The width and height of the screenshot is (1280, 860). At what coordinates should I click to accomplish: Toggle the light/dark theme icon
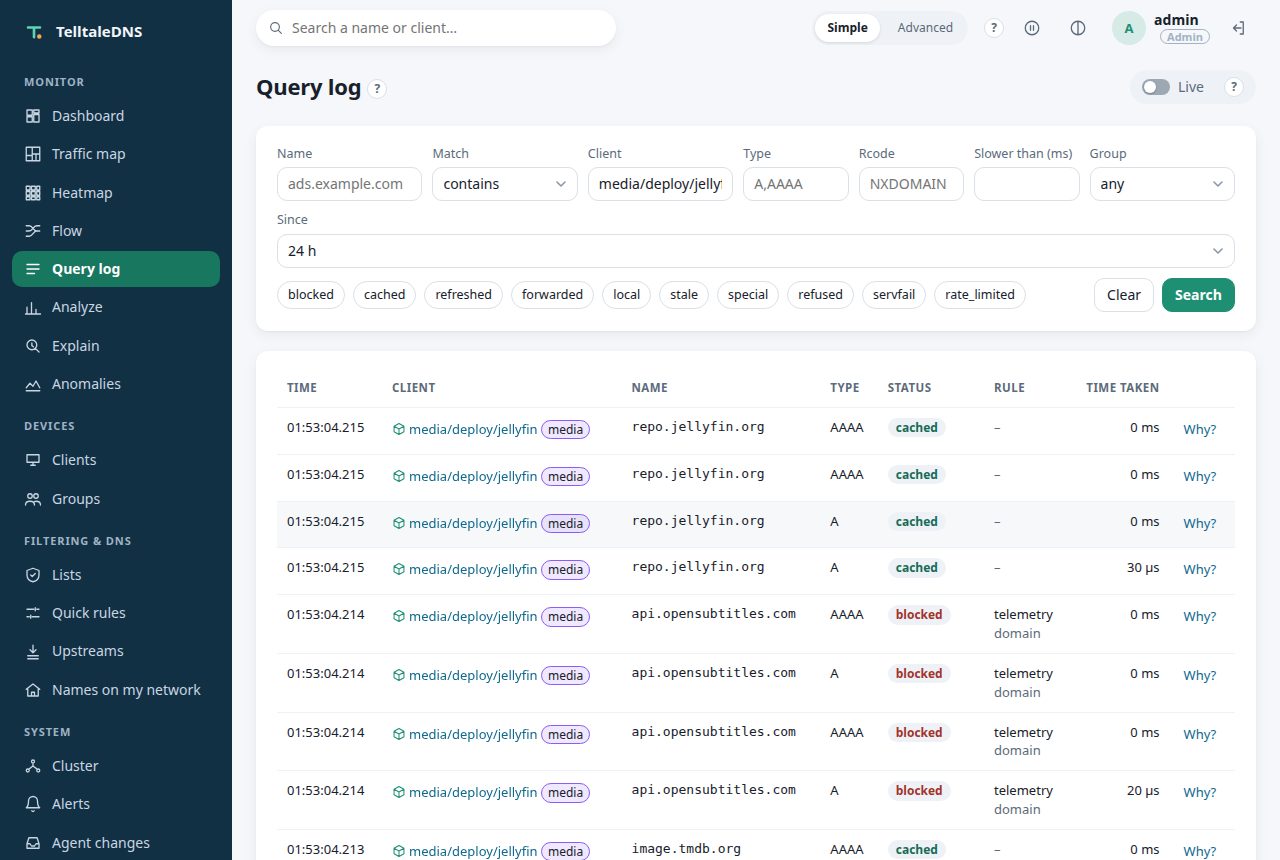click(1078, 28)
